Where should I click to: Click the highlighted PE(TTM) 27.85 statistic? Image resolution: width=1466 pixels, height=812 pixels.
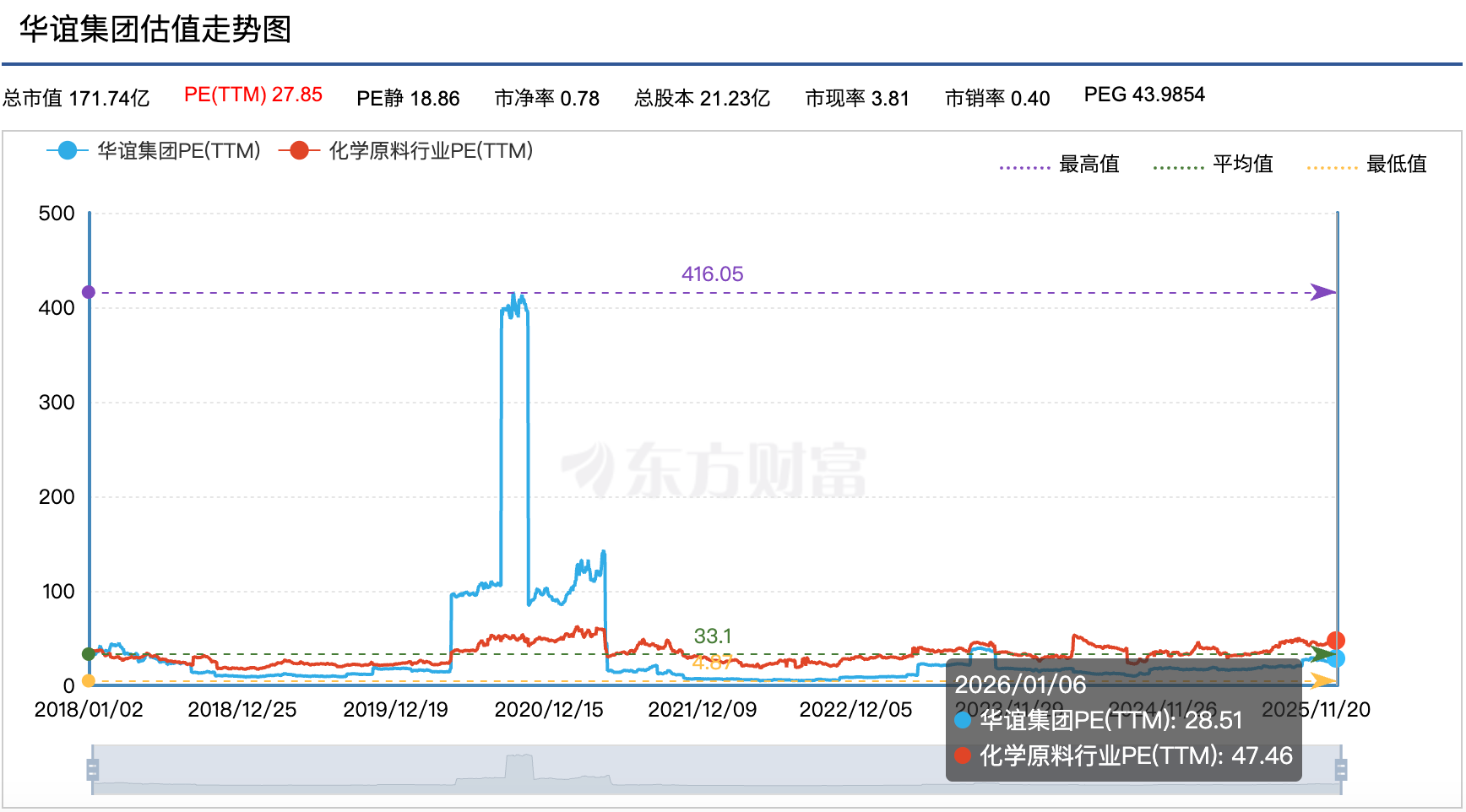[253, 95]
